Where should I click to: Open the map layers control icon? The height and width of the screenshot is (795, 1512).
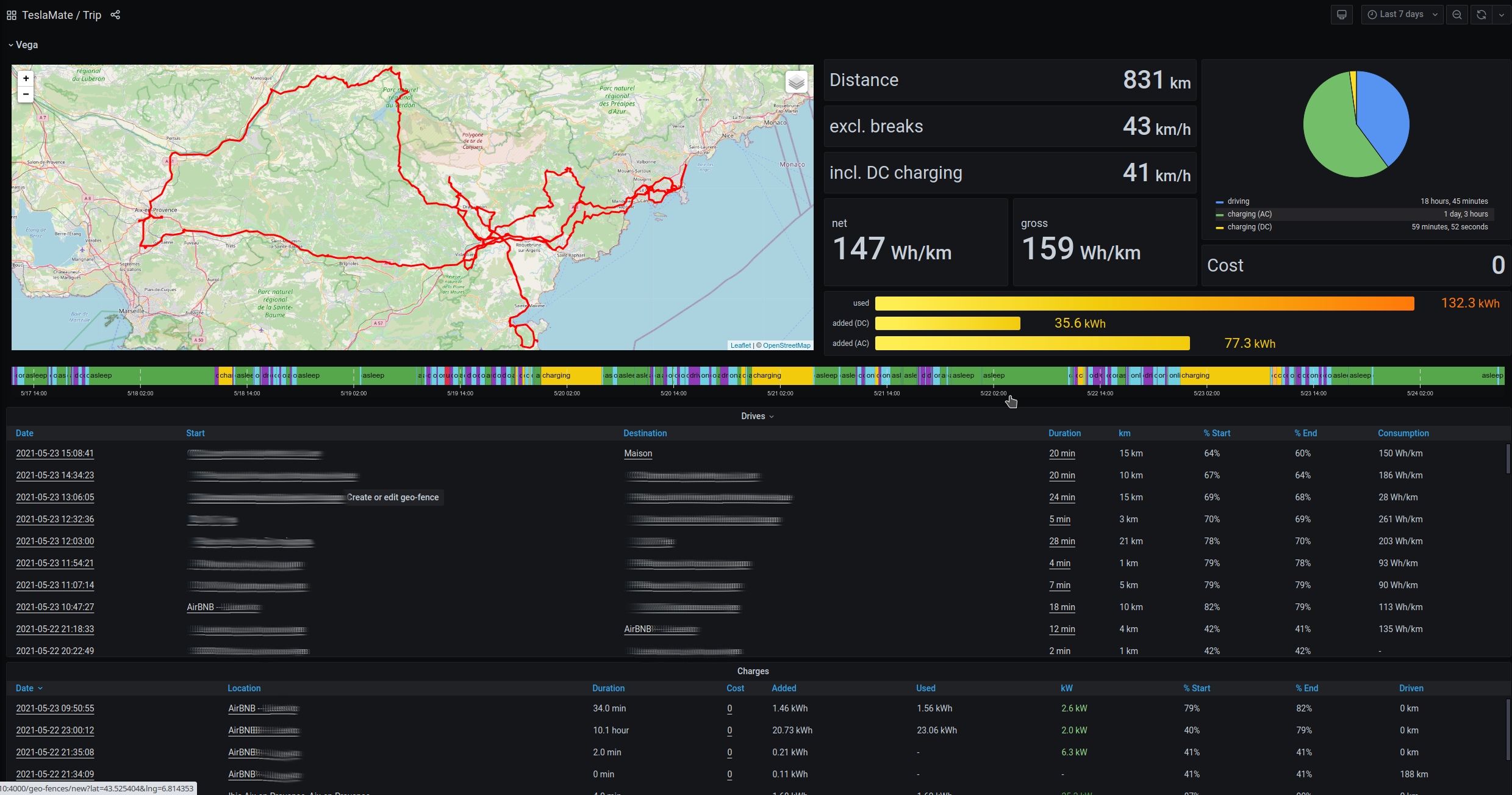[x=796, y=82]
